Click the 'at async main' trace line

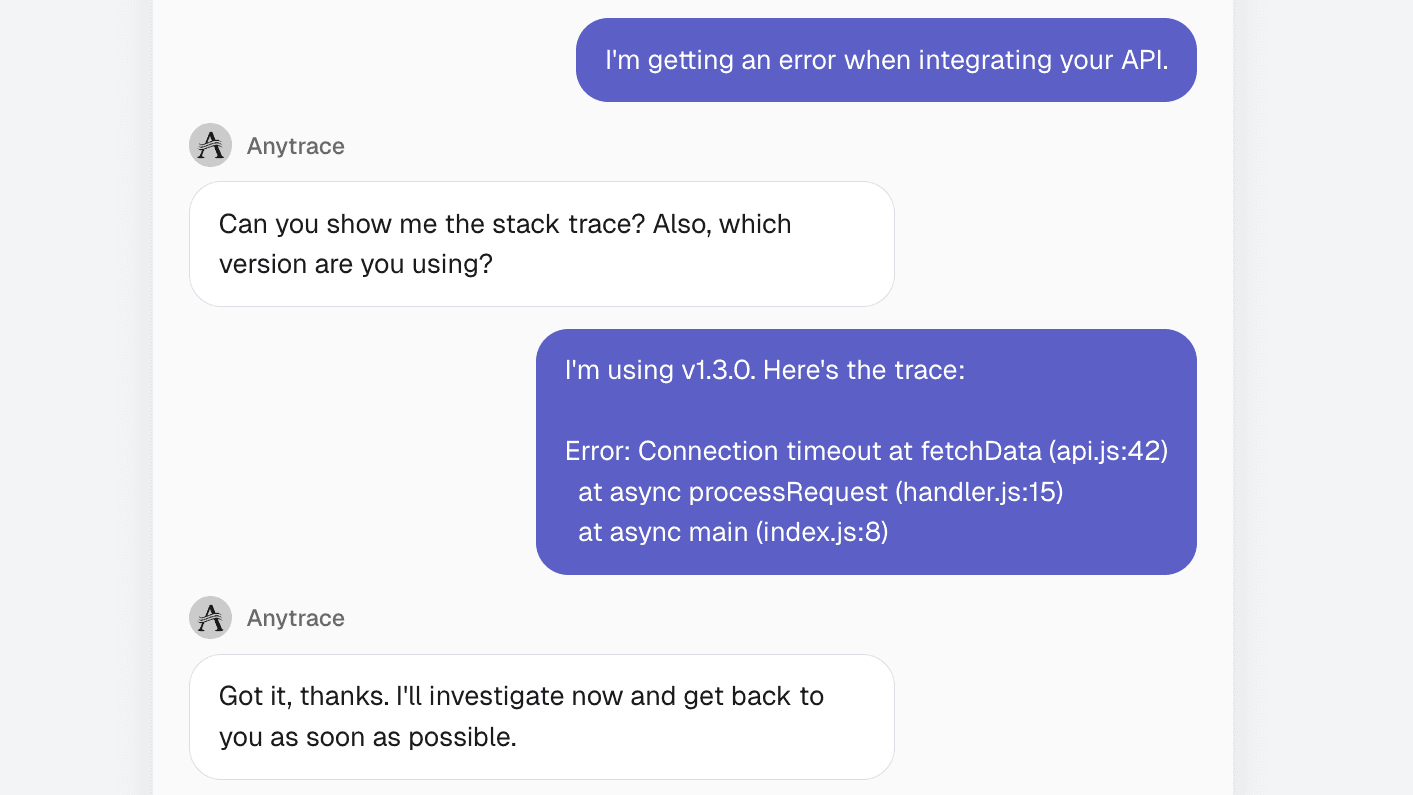[x=733, y=532]
